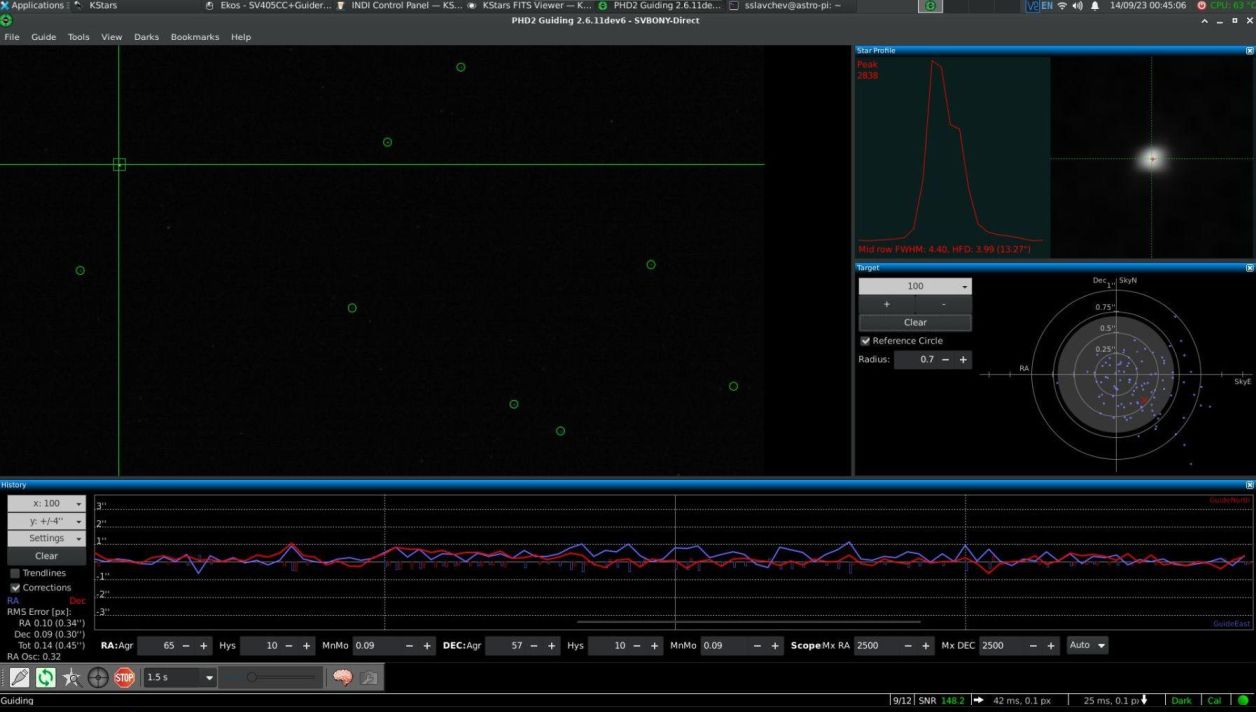This screenshot has width=1256, height=712.
Task: Enable the Trendlines checkbox
Action: (15, 573)
